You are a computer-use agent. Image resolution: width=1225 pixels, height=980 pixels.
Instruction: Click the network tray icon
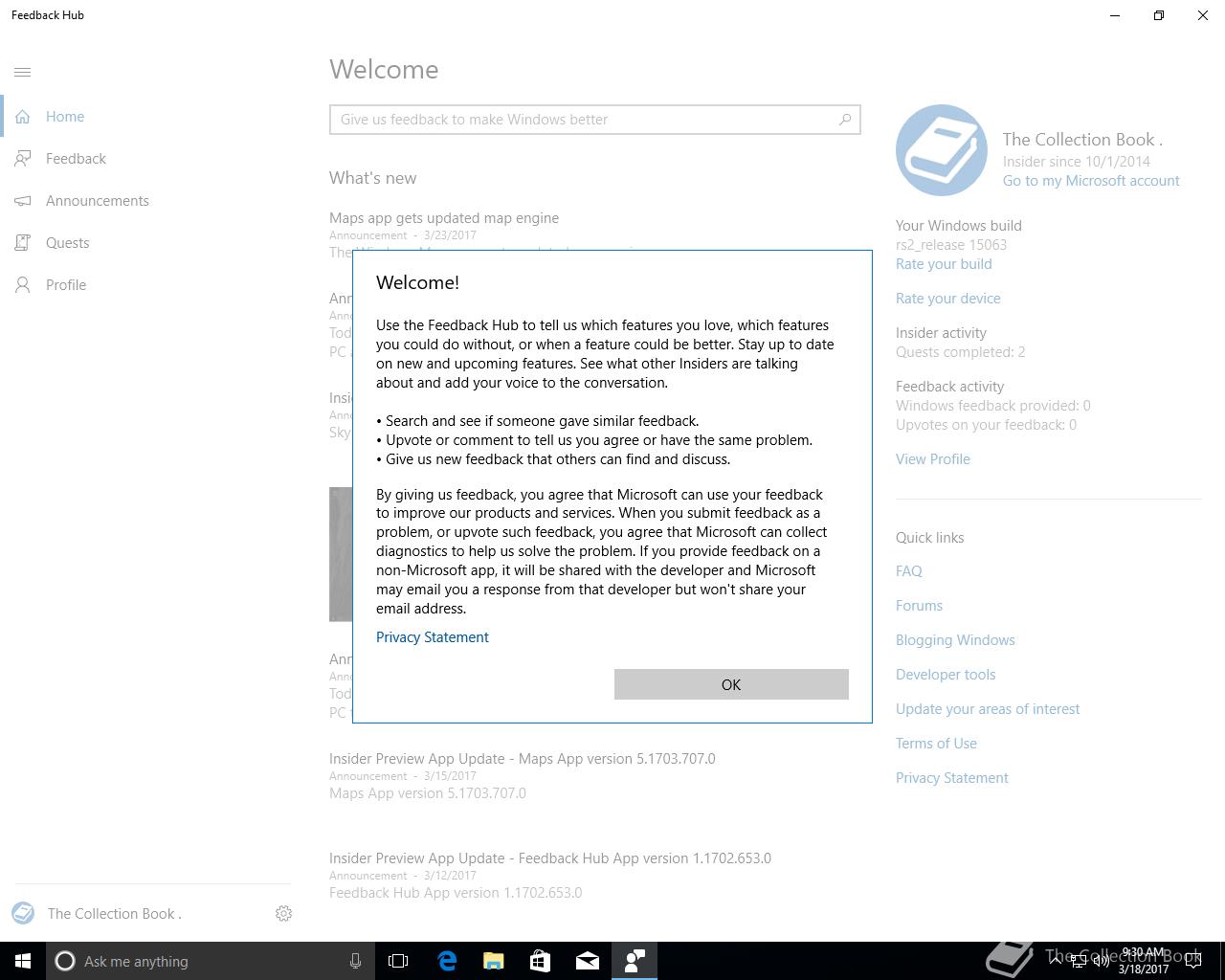[x=1078, y=961]
